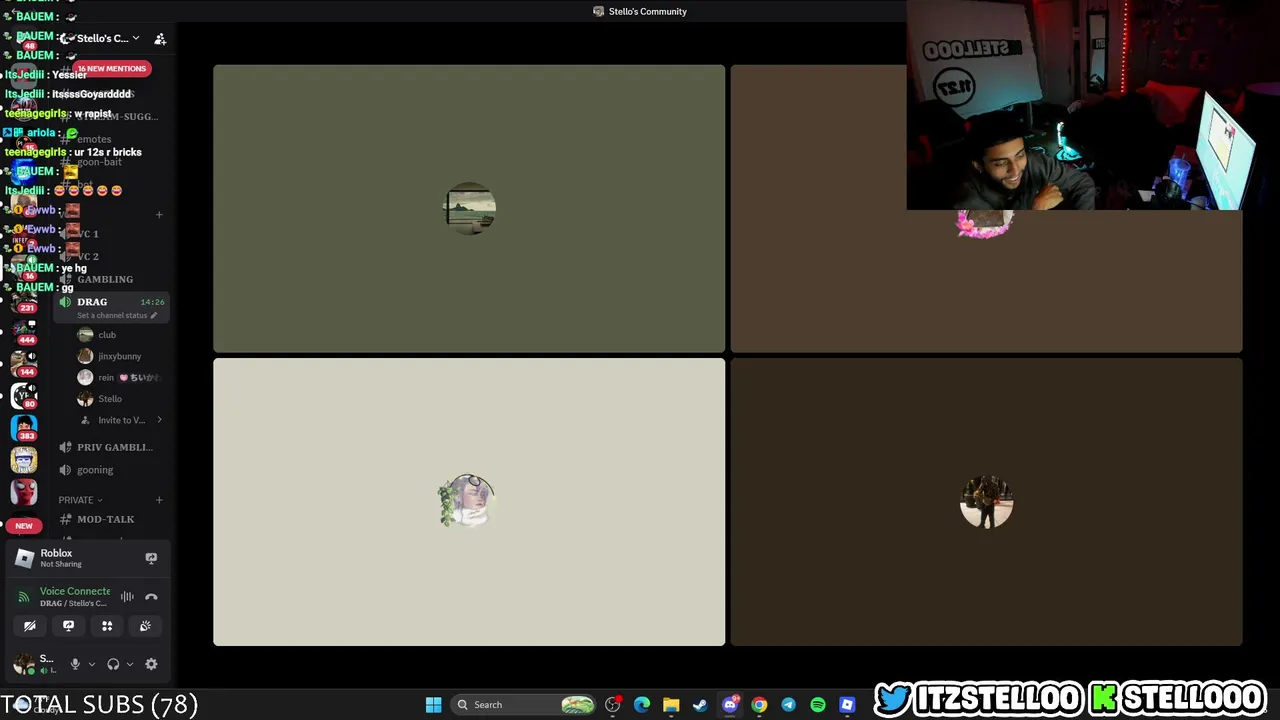Open Google Chrome from the taskbar
The width and height of the screenshot is (1280, 720).
coord(759,705)
